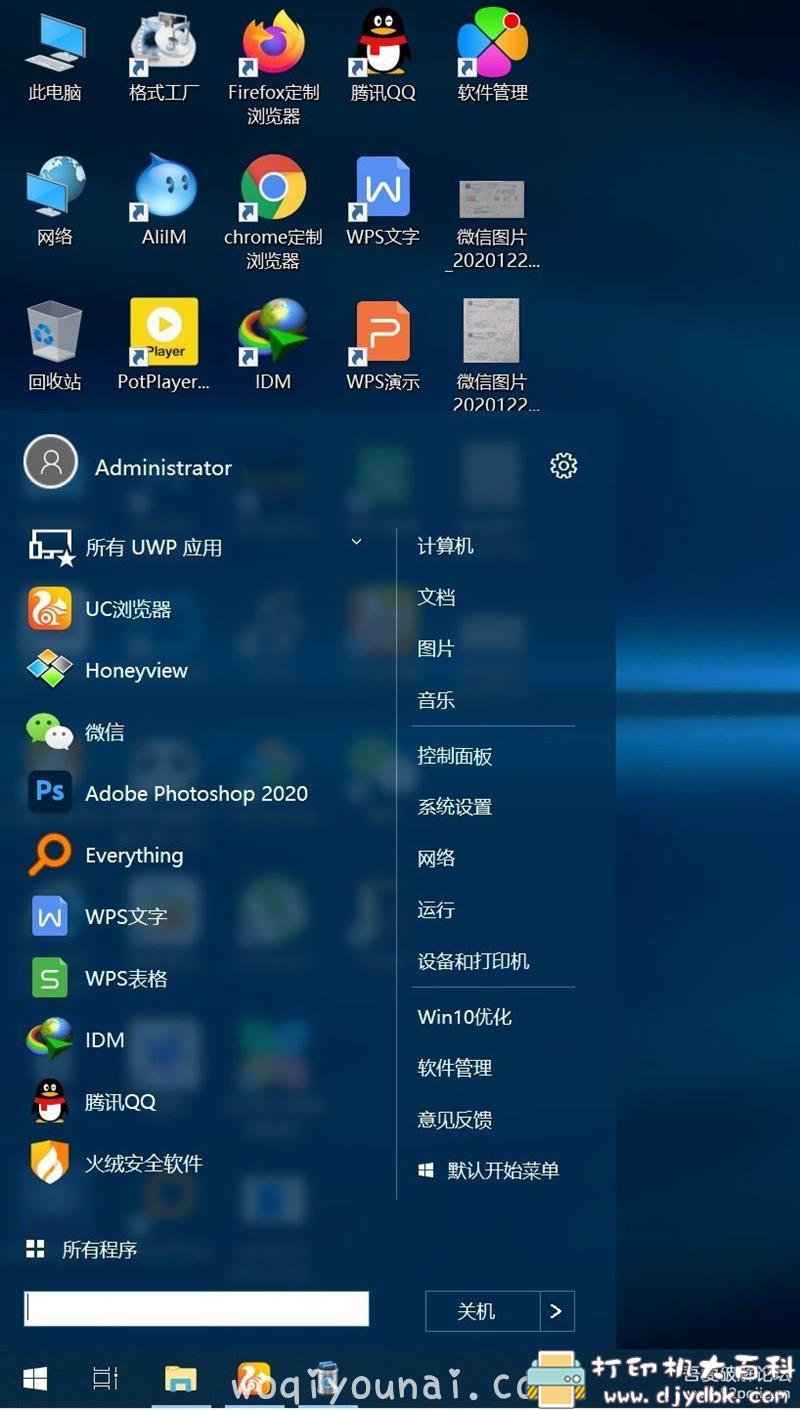Open the second 微信图片 file below WPS演示 row
Viewport: 800px width, 1410px height.
click(492, 355)
